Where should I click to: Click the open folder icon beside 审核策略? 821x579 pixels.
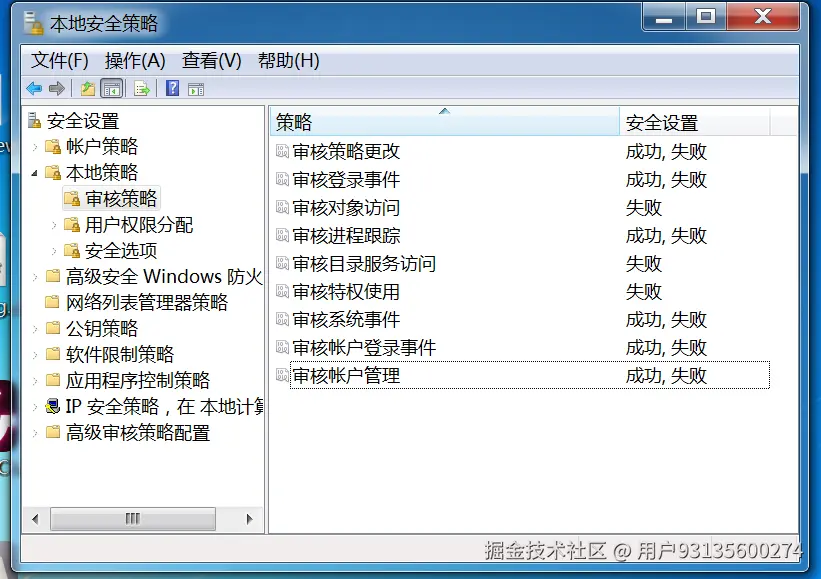[x=71, y=198]
